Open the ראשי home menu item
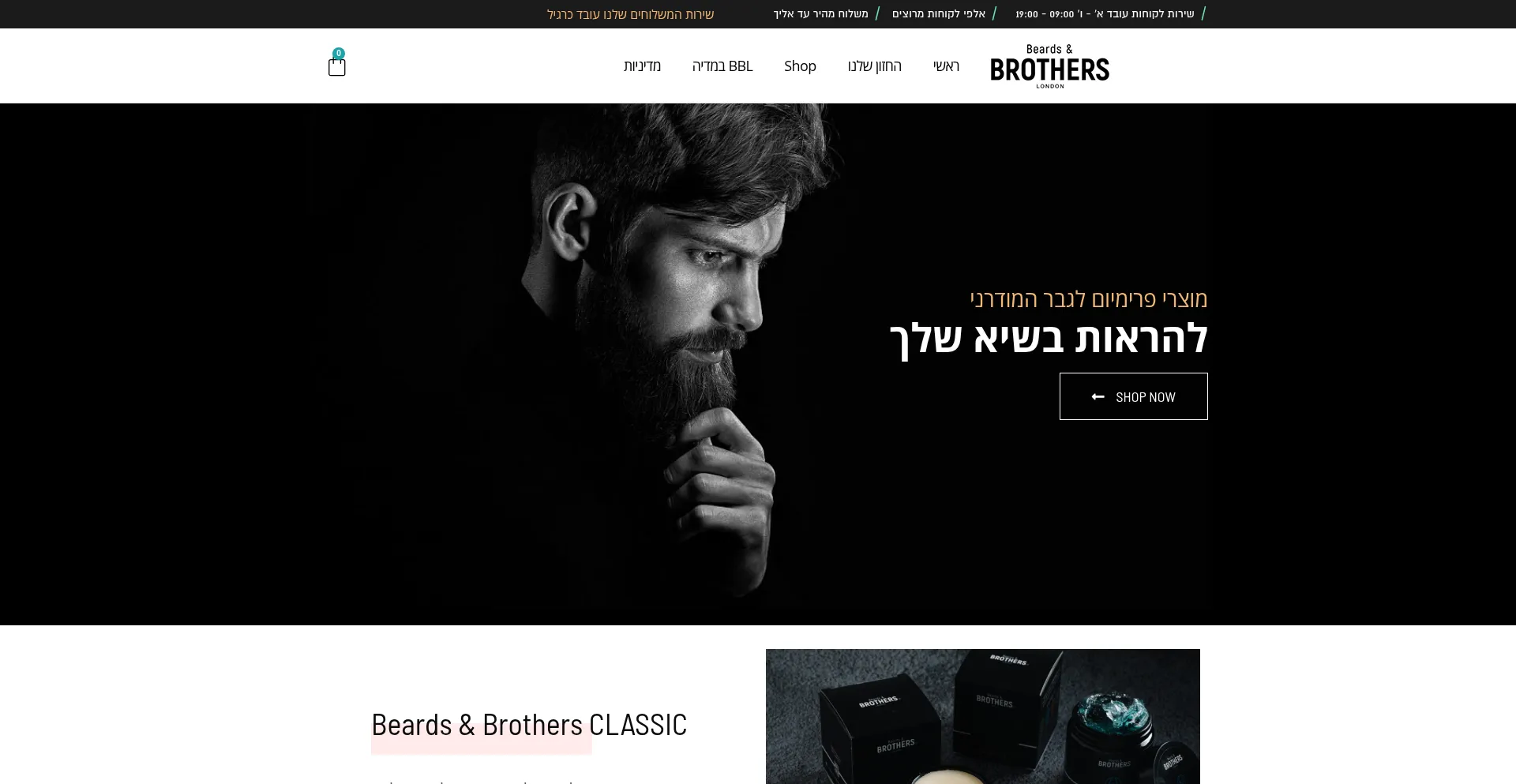 click(946, 66)
